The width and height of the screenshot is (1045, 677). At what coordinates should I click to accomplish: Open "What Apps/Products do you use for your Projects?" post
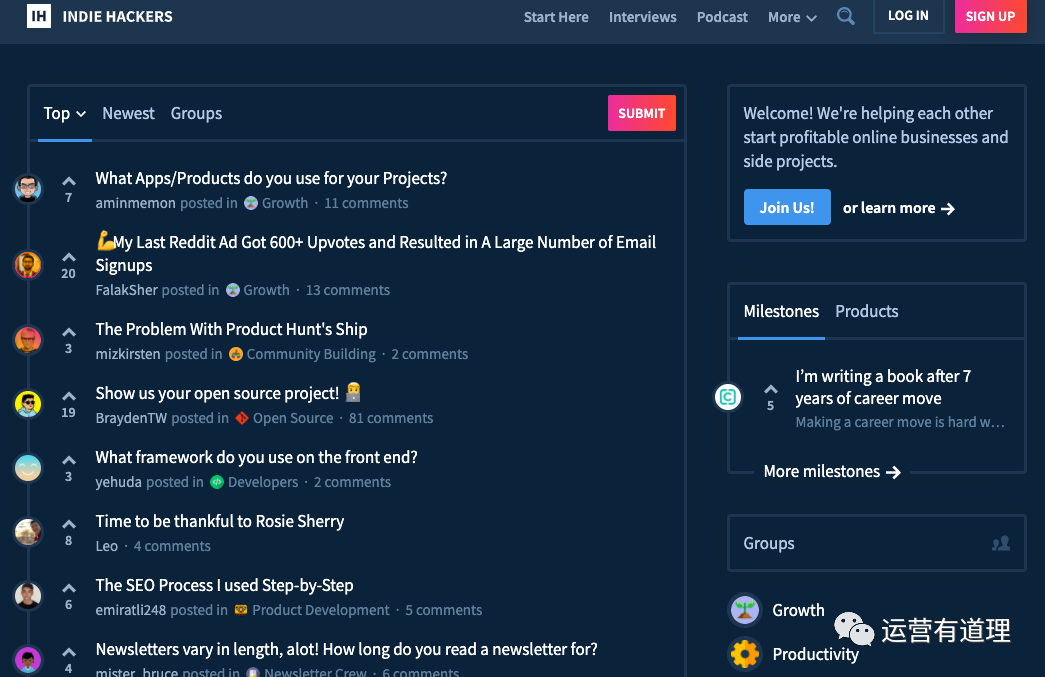pyautogui.click(x=271, y=178)
